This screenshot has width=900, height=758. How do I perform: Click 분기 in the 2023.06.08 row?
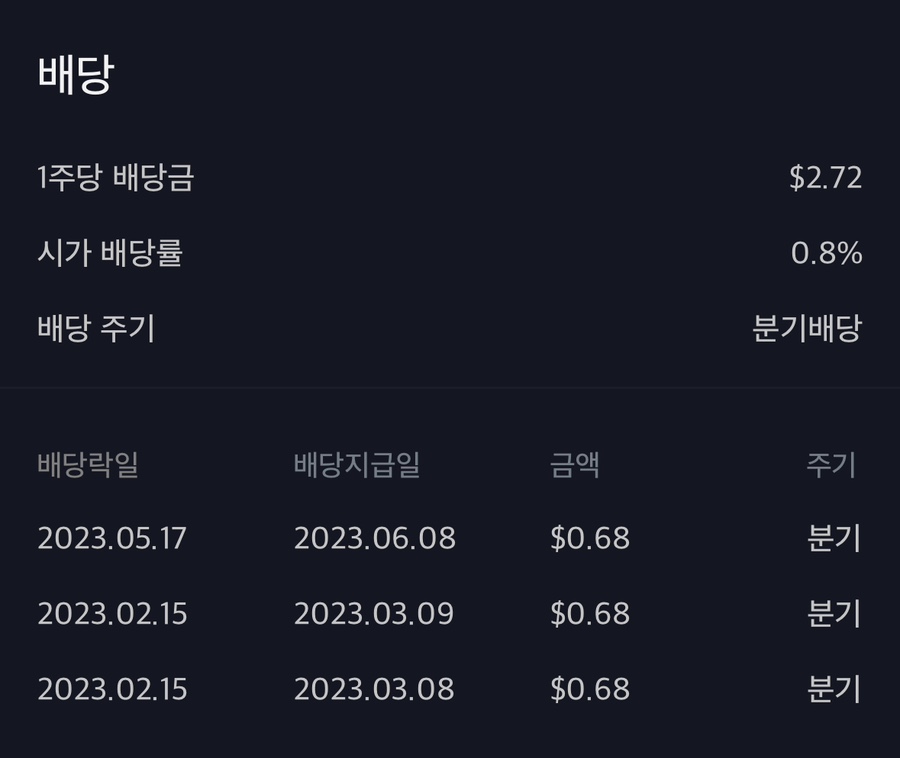[834, 538]
